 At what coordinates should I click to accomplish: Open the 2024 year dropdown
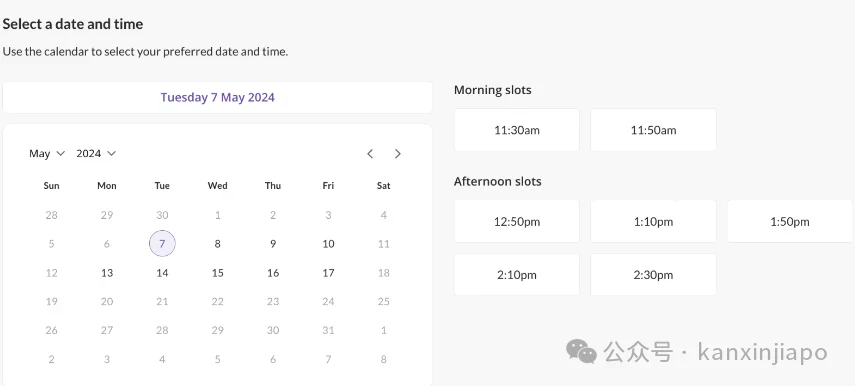(x=97, y=154)
